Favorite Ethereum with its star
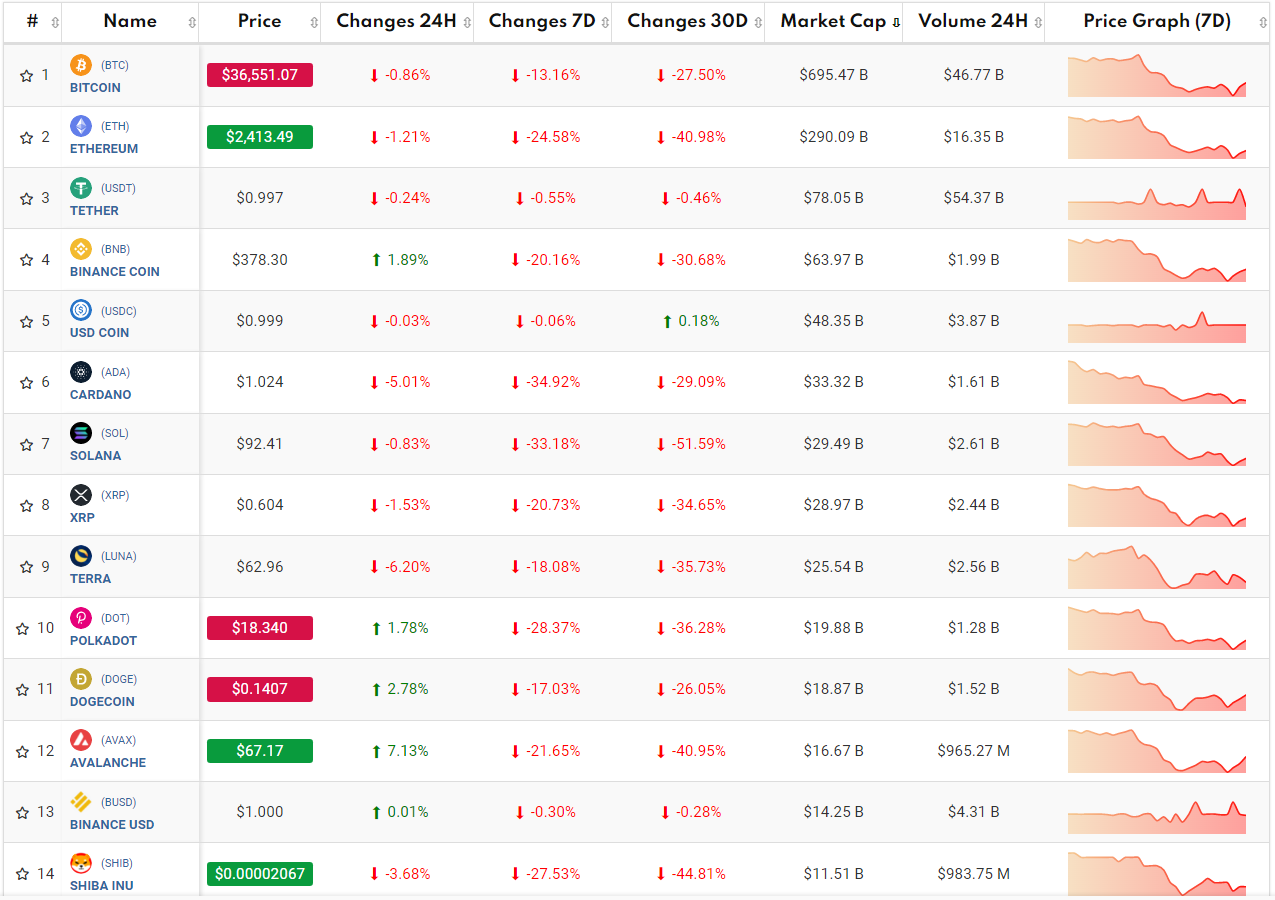The height and width of the screenshot is (900, 1275). (26, 137)
